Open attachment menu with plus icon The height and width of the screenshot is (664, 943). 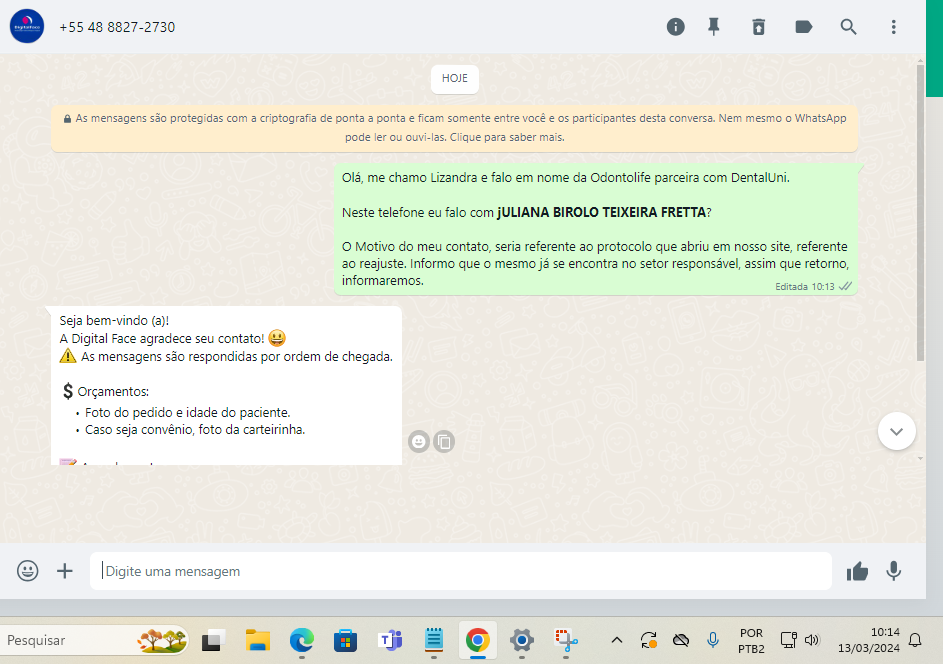(65, 571)
